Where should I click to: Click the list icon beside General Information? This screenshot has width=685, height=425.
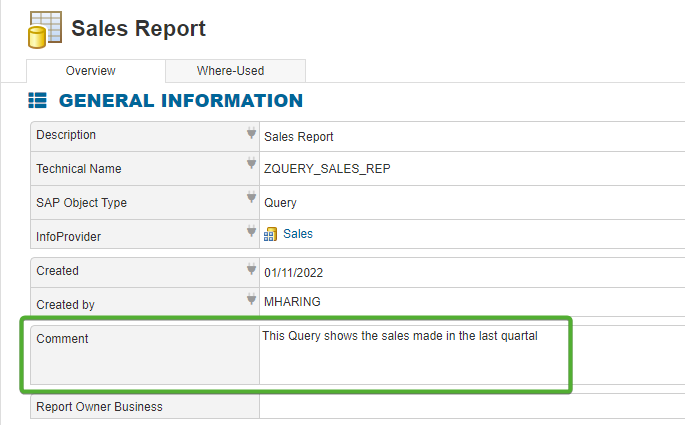click(38, 101)
